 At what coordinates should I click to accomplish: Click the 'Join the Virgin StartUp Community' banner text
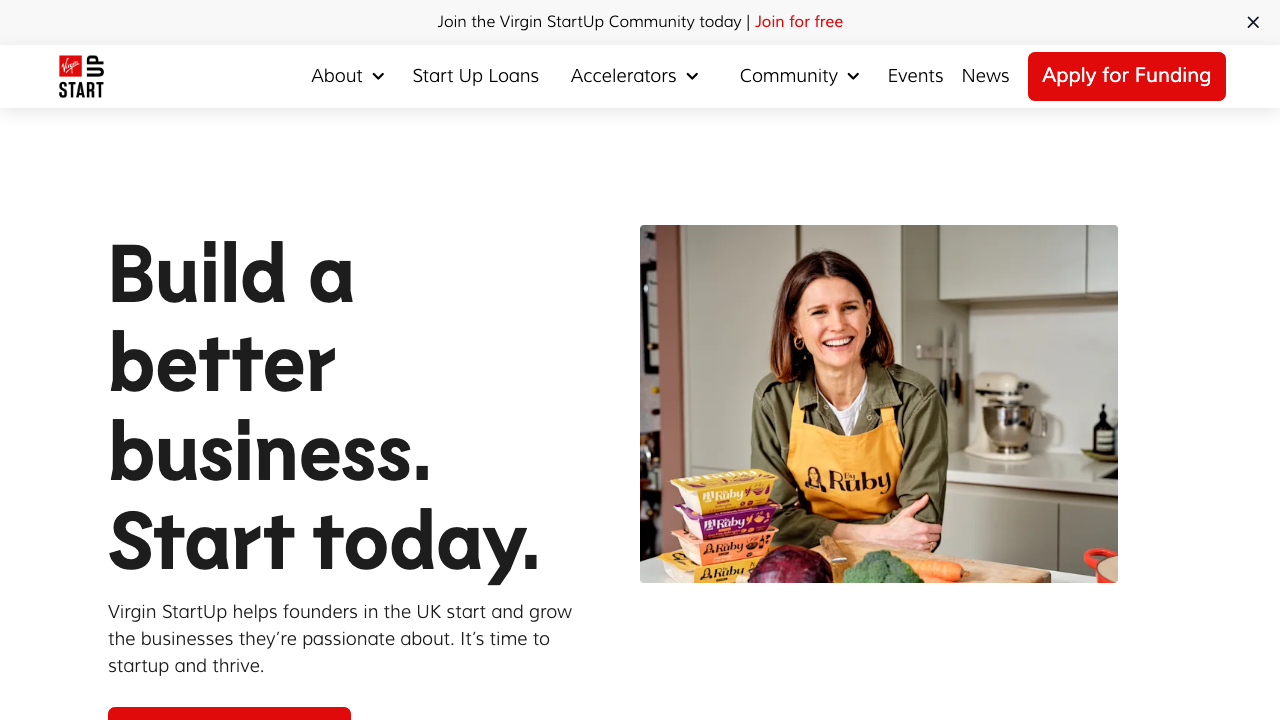[x=589, y=22]
